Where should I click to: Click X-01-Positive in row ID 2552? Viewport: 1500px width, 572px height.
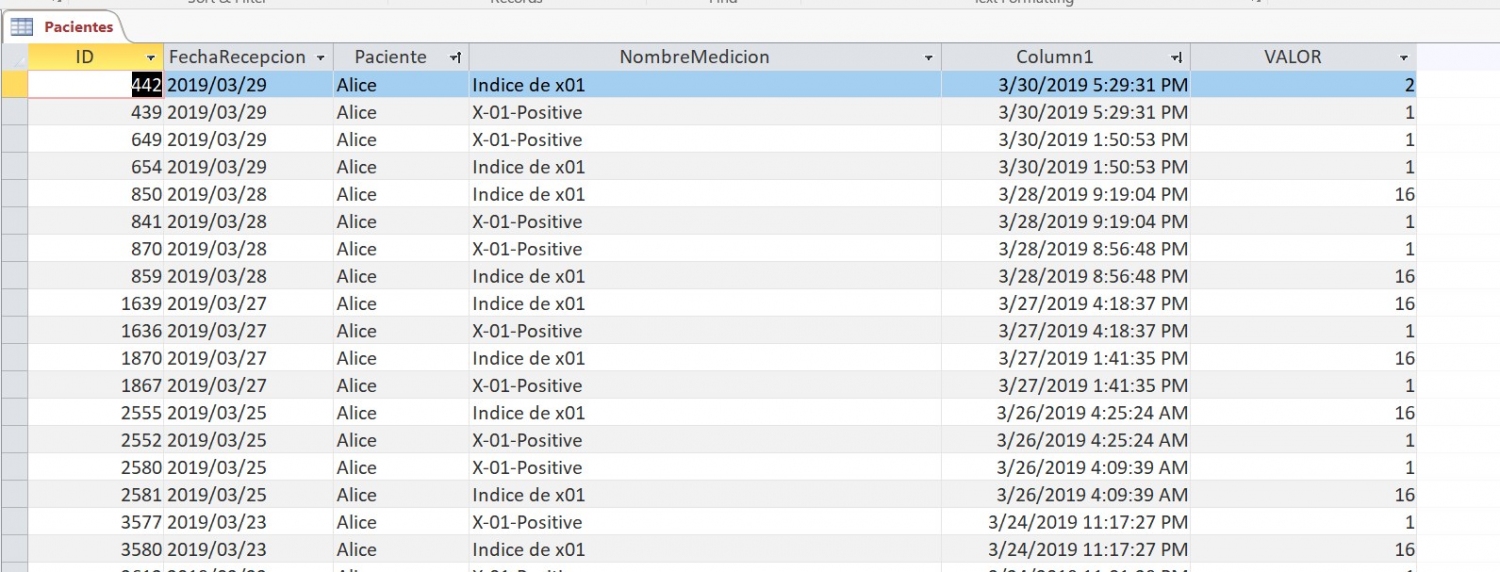(527, 440)
